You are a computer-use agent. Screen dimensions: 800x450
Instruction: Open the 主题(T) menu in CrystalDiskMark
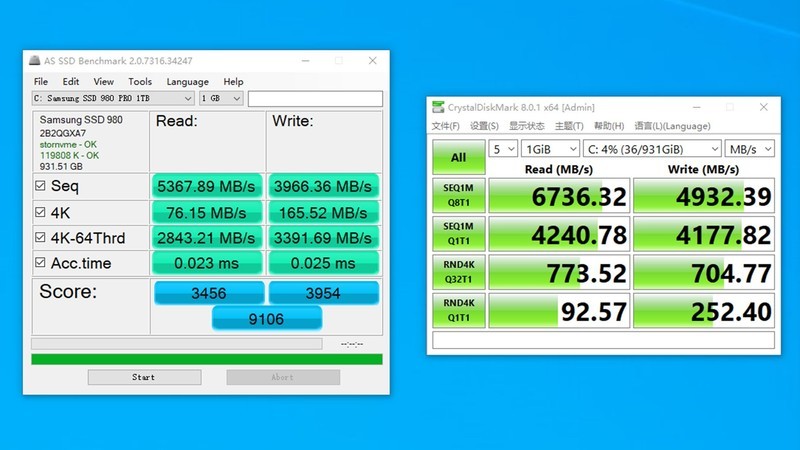[x=569, y=126]
